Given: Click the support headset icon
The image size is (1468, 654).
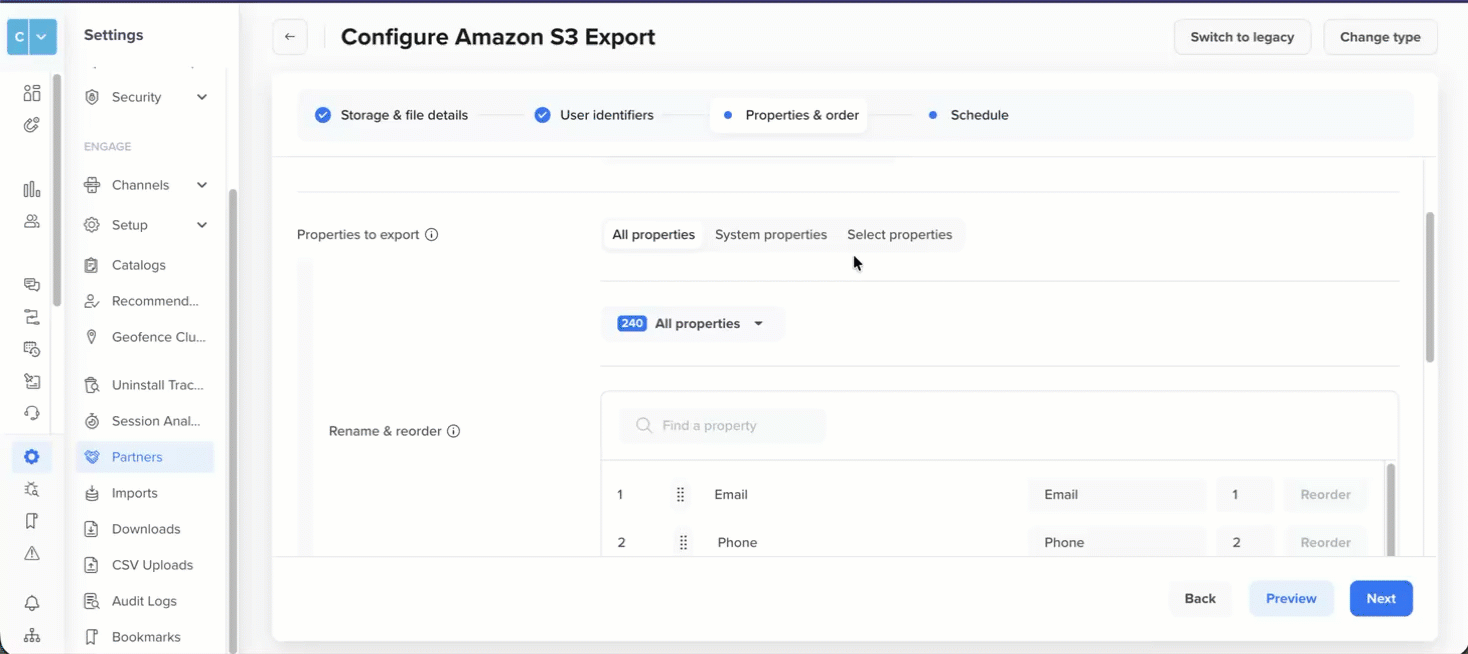Looking at the screenshot, I should tap(31, 412).
